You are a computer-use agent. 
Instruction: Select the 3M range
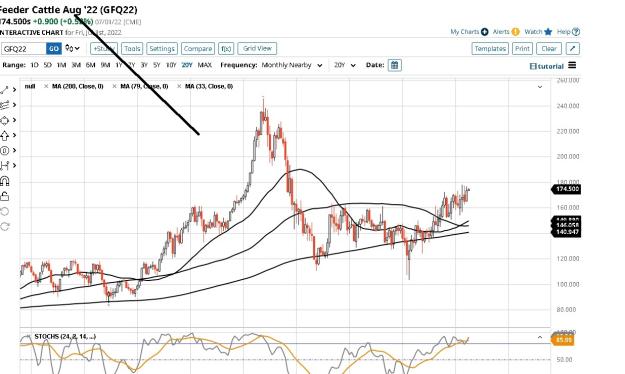76,65
